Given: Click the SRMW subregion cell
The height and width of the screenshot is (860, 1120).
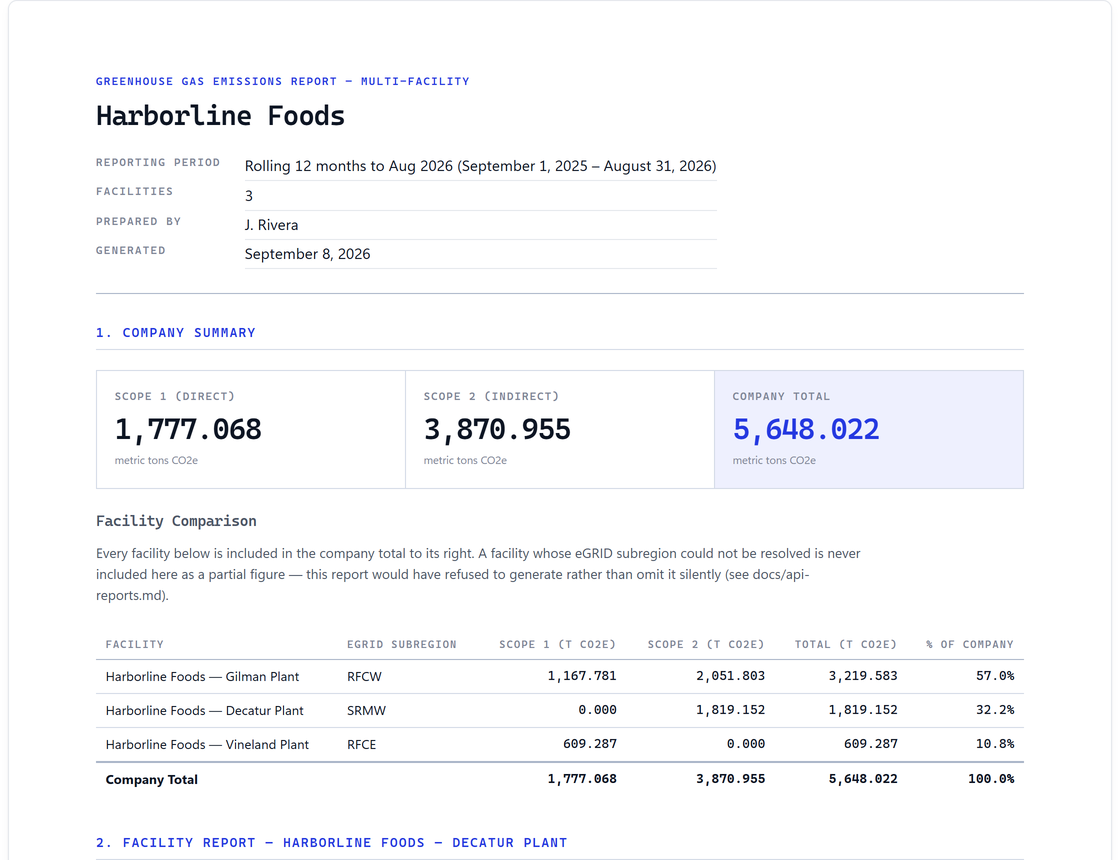Looking at the screenshot, I should (x=366, y=711).
